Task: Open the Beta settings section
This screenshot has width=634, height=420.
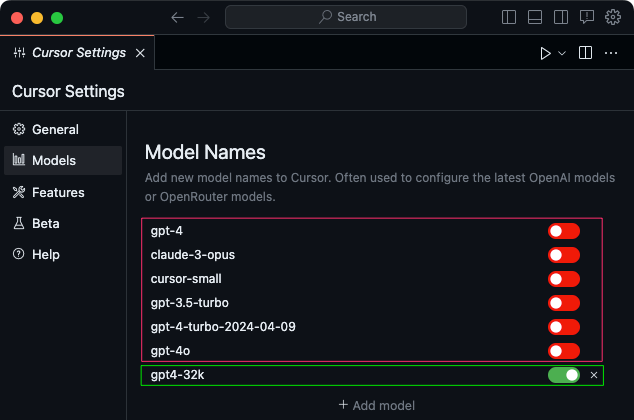Action: click(x=63, y=224)
